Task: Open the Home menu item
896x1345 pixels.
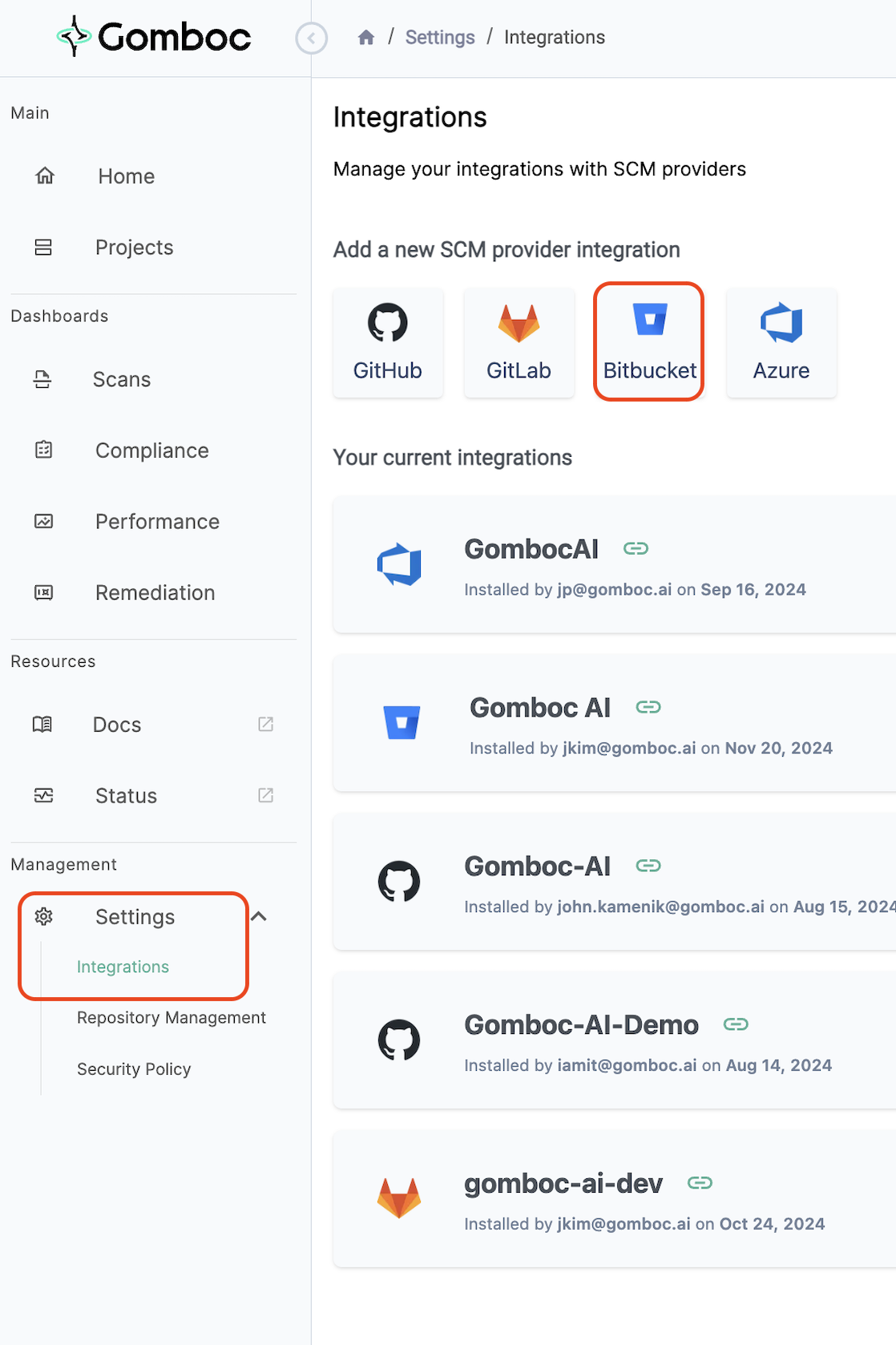Action: pyautogui.click(x=127, y=176)
